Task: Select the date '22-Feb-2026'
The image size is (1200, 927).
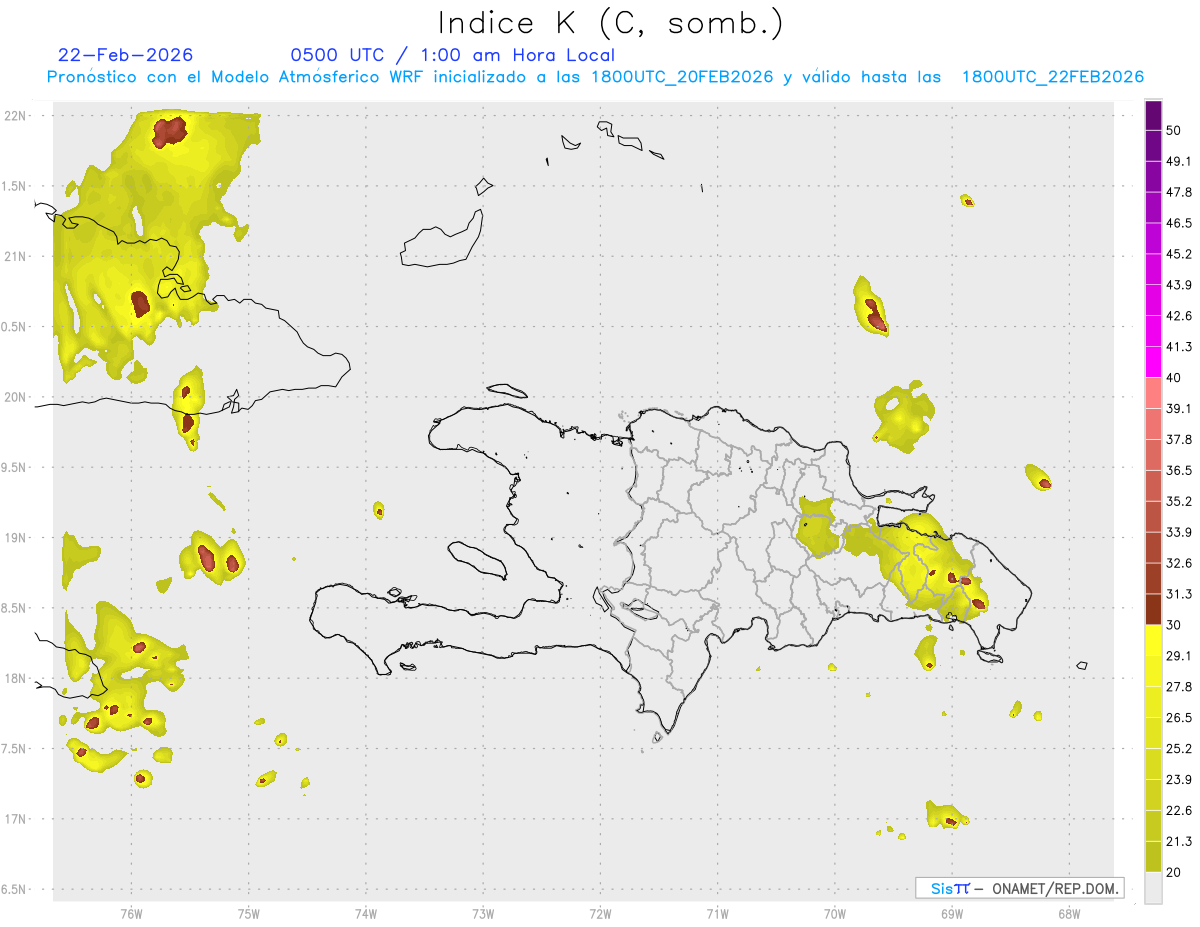Action: click(x=126, y=55)
